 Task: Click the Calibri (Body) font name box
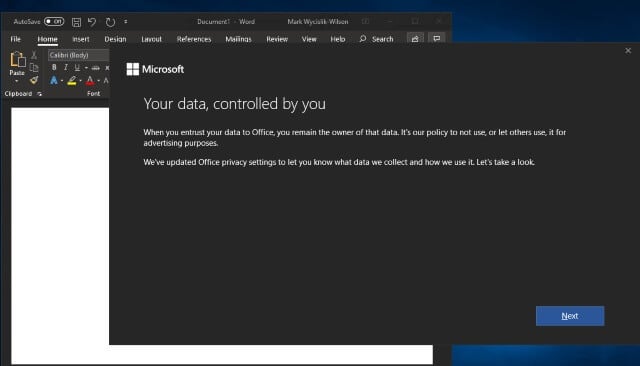(78, 55)
